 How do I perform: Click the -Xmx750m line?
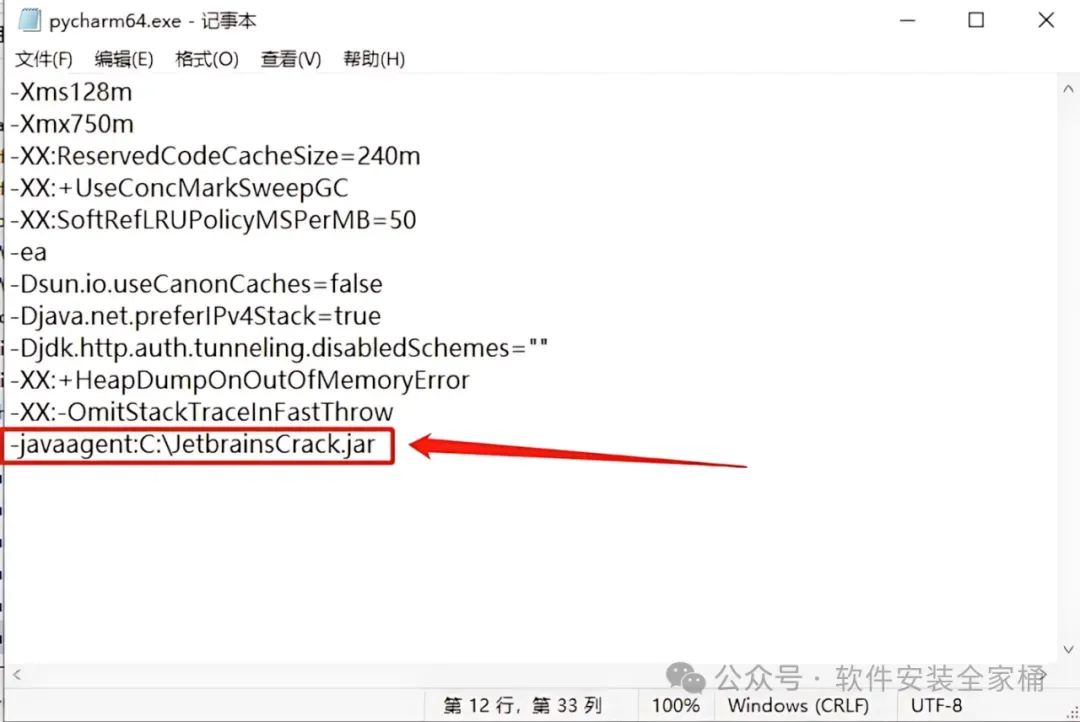click(72, 125)
